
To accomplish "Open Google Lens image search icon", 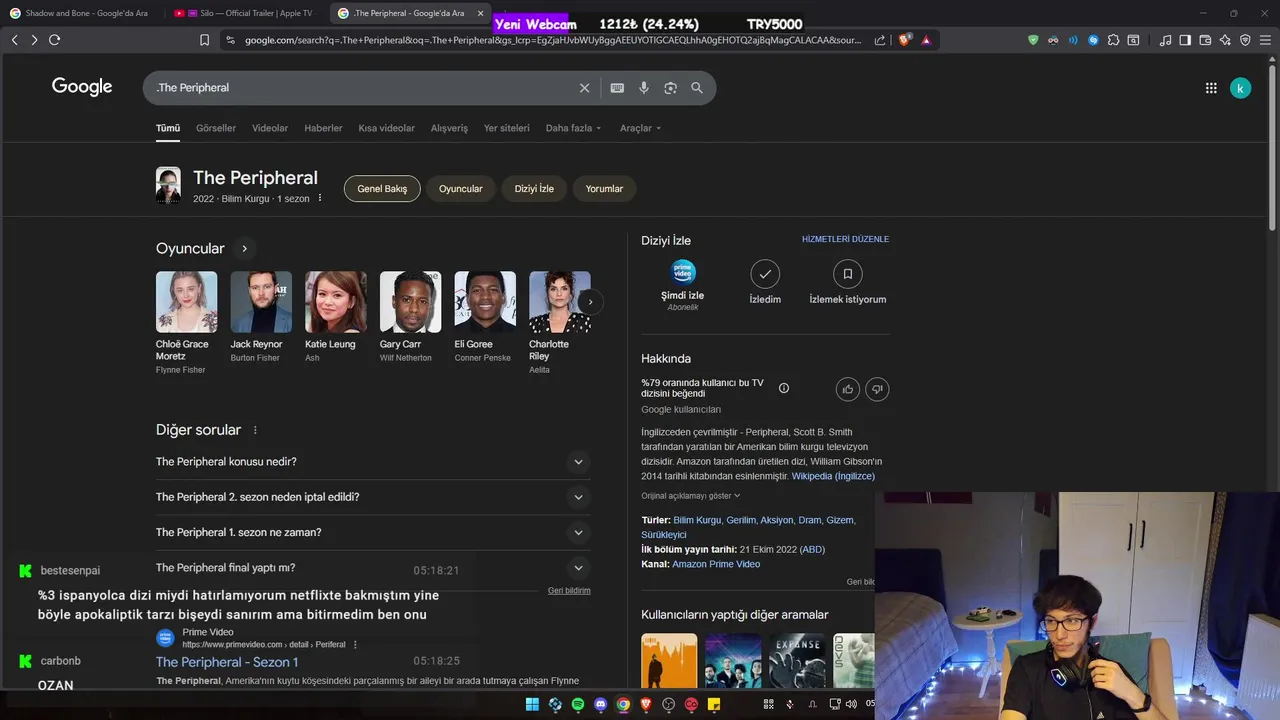I will 670,88.
